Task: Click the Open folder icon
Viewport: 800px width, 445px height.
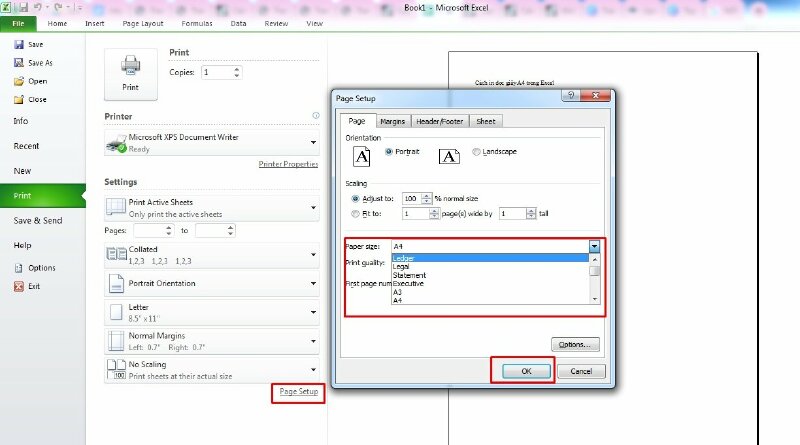Action: (19, 81)
